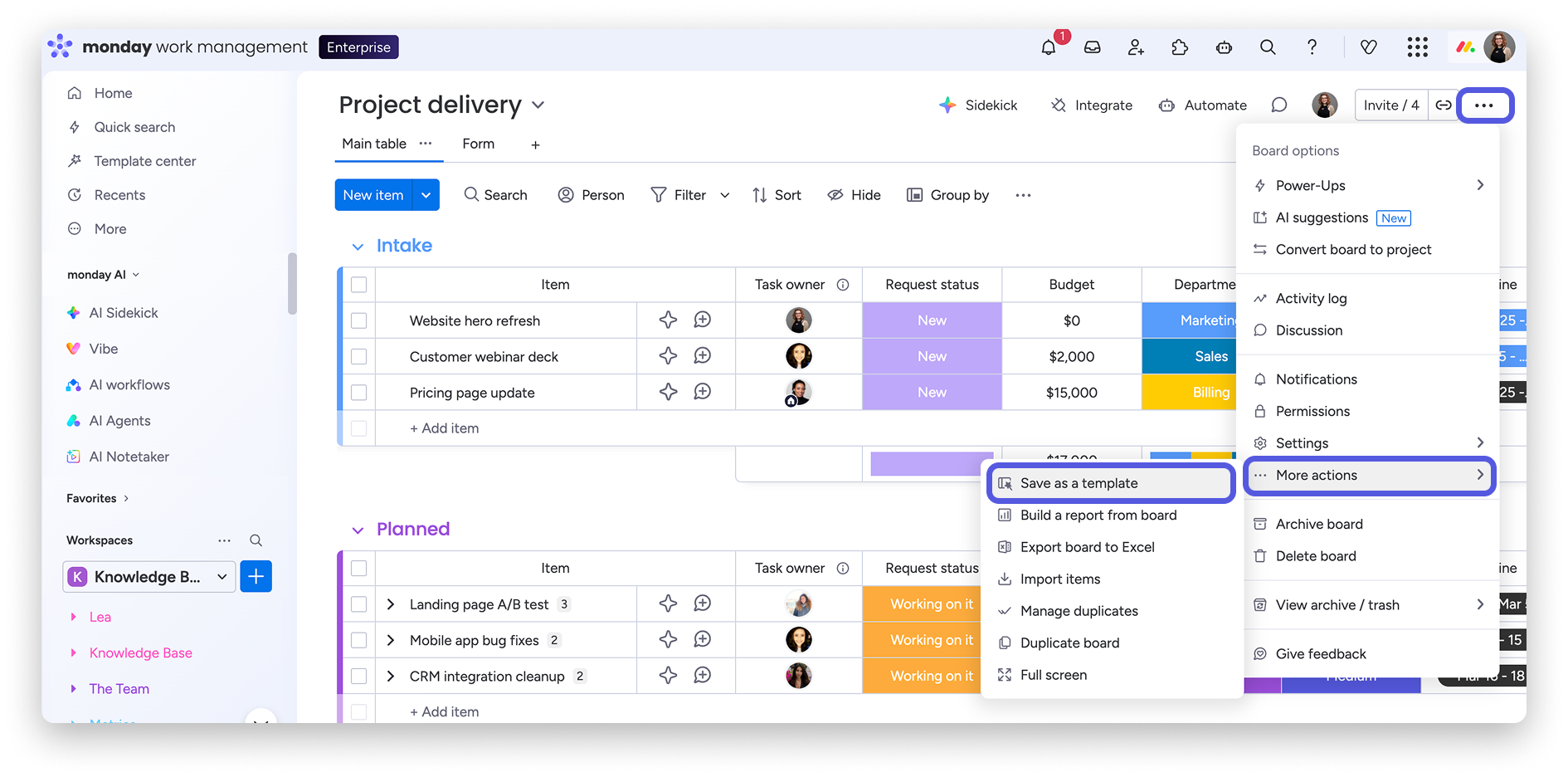Viewport: 1568px width, 777px height.
Task: Open the notifications bell icon
Action: pyautogui.click(x=1049, y=47)
